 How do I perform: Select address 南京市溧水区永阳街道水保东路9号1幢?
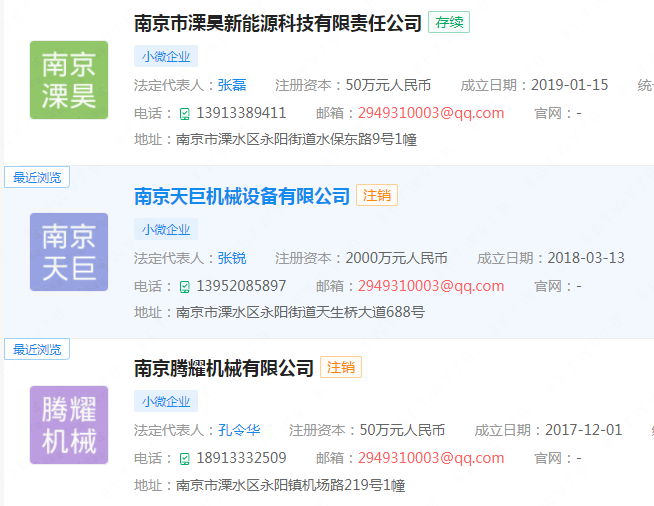tap(296, 139)
